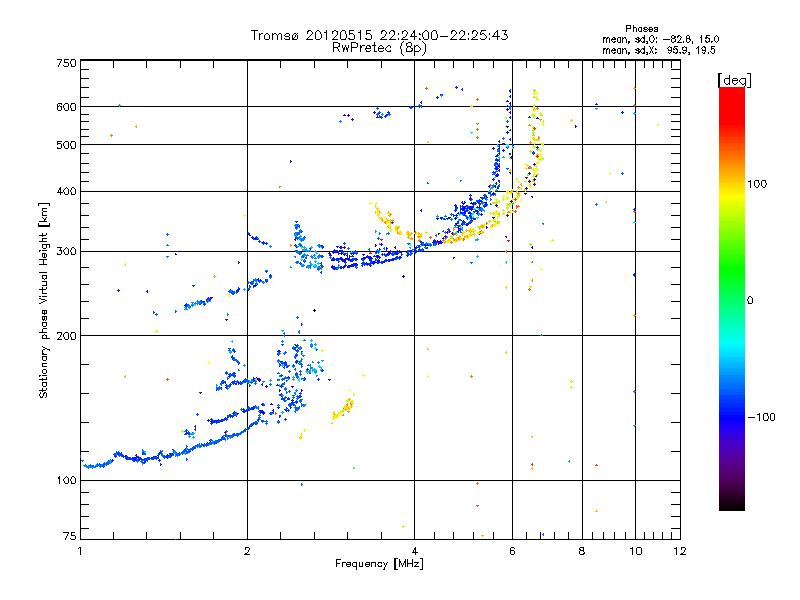Click the colorbar tick label '0'
The image size is (800, 600).
[750, 301]
